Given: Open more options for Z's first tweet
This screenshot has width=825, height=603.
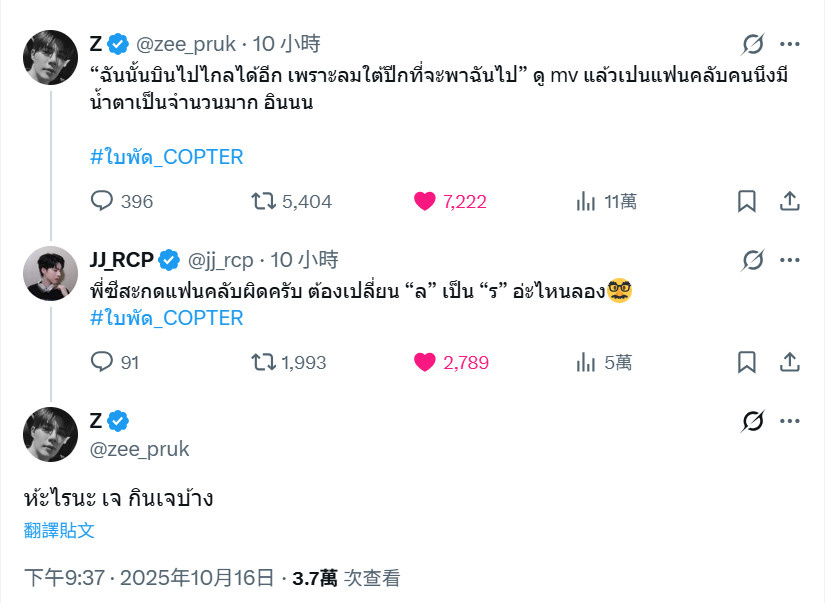Looking at the screenshot, I should pos(790,44).
